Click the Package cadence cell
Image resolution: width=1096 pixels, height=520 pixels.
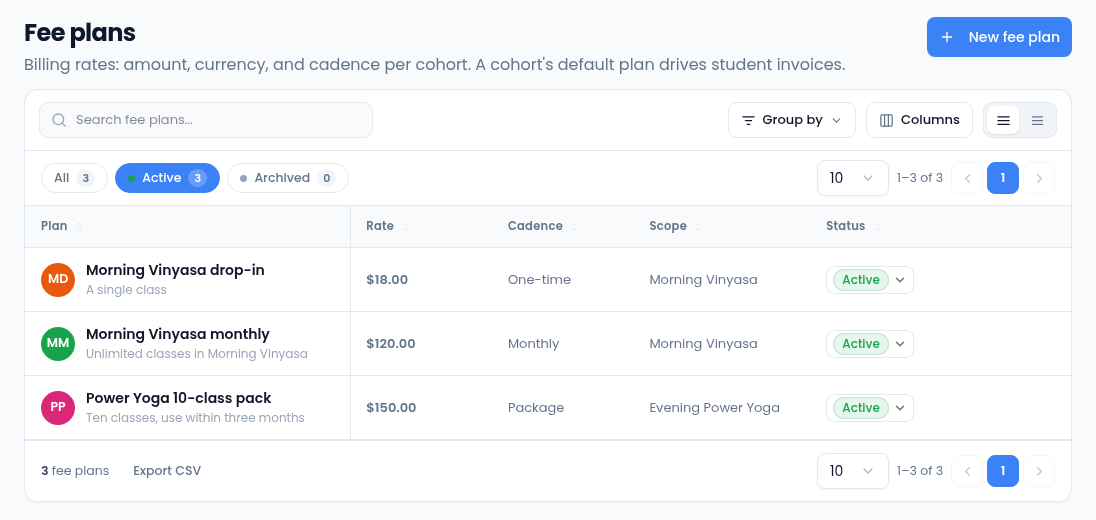536,408
